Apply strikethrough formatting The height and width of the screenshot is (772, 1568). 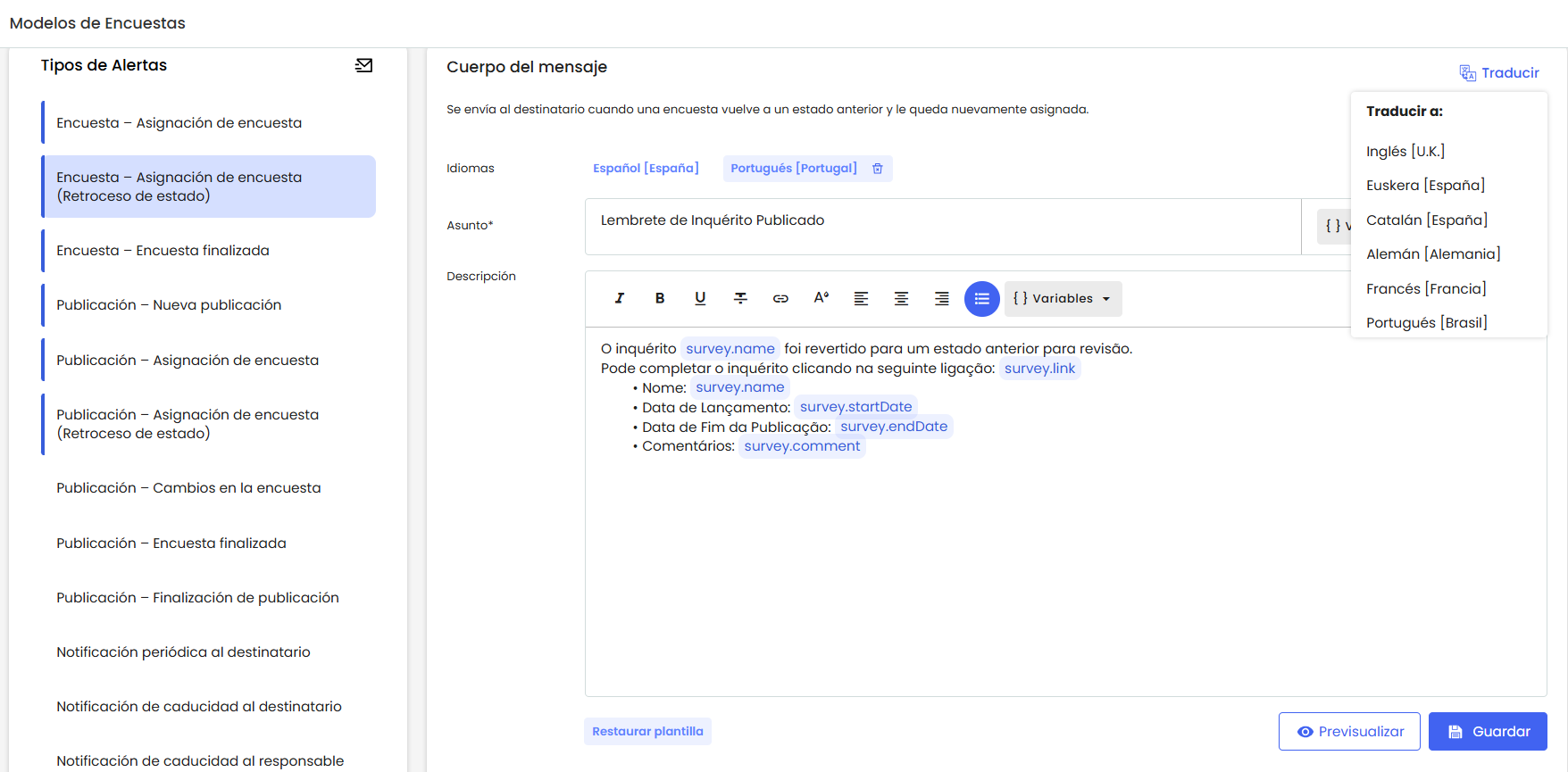[740, 298]
